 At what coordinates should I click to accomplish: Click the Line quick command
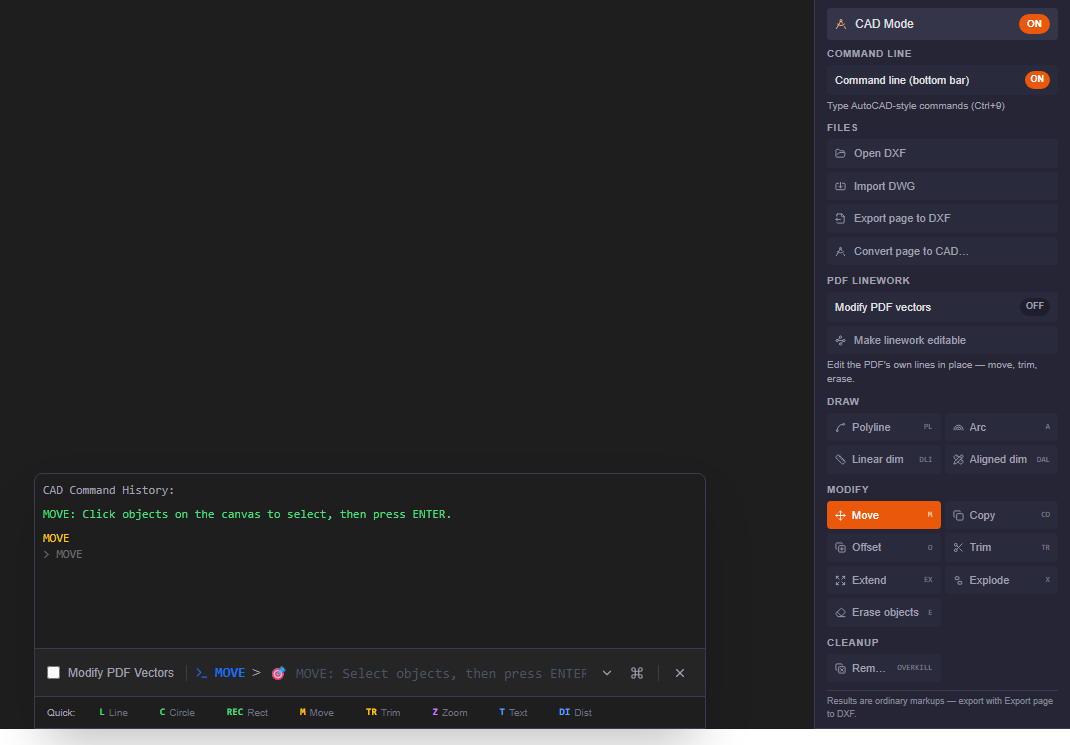113,712
